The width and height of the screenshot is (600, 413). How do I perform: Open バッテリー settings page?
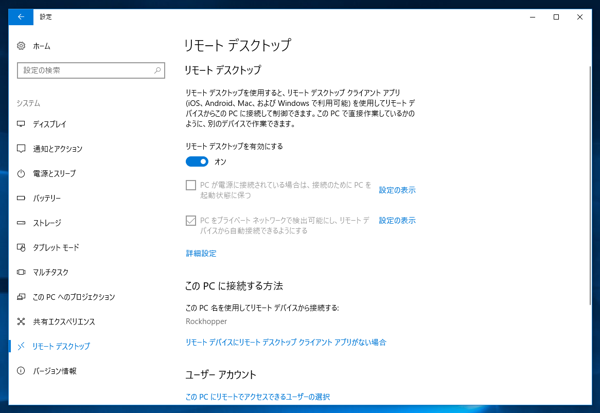point(47,198)
